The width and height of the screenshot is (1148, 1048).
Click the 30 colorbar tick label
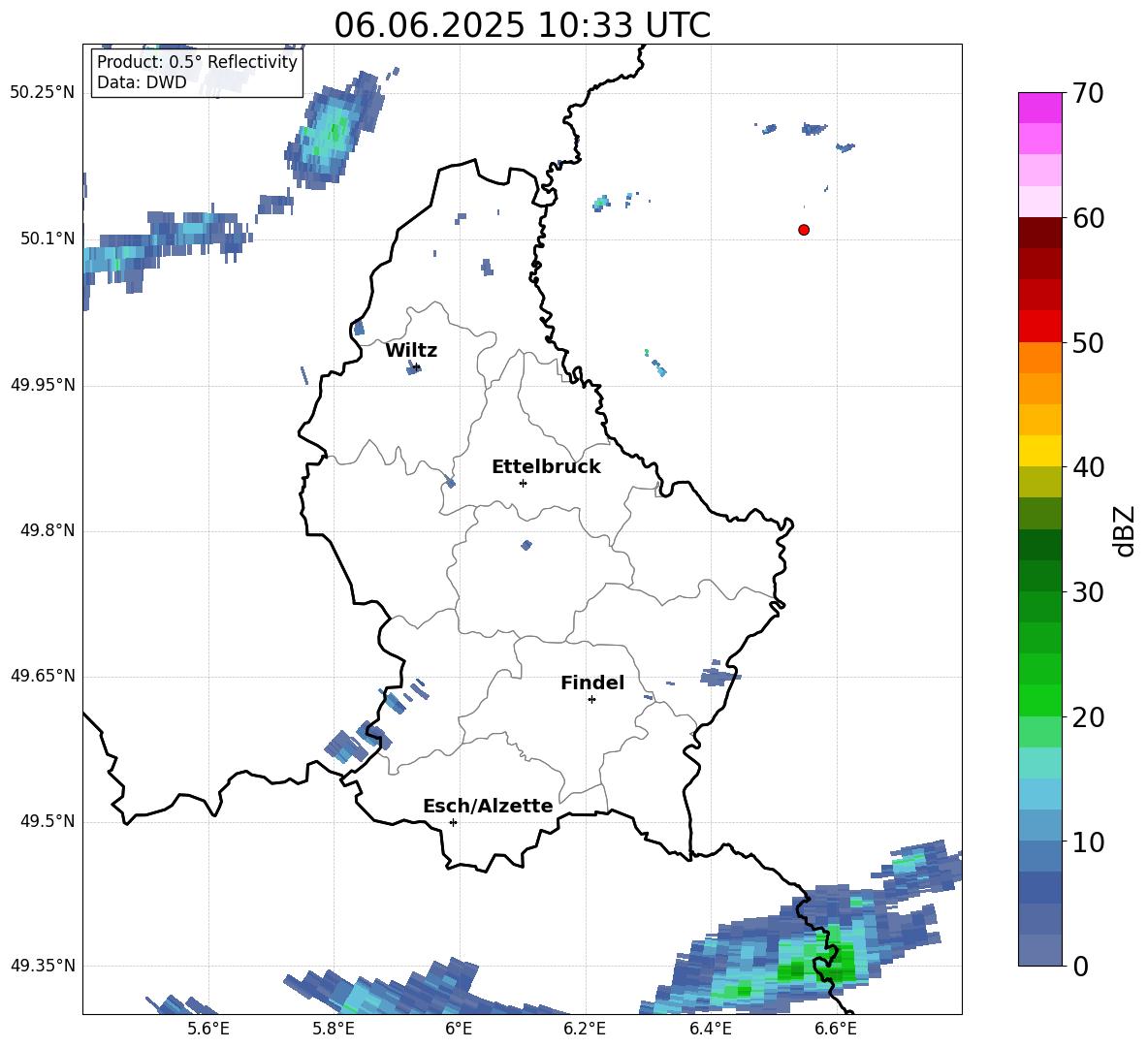pos(1088,592)
